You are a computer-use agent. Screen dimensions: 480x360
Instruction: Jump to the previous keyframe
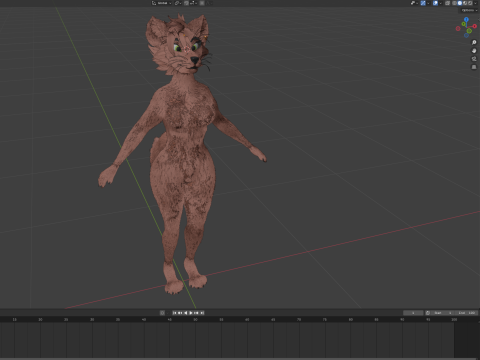tap(180, 313)
